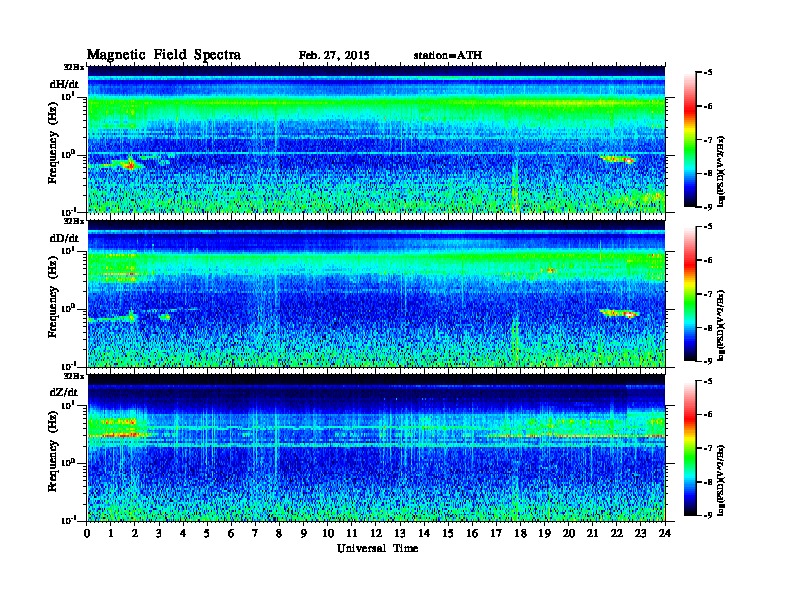Screen dimensions: 792x612
Task: Click hour tick label "9" on time axis
Action: pos(304,533)
